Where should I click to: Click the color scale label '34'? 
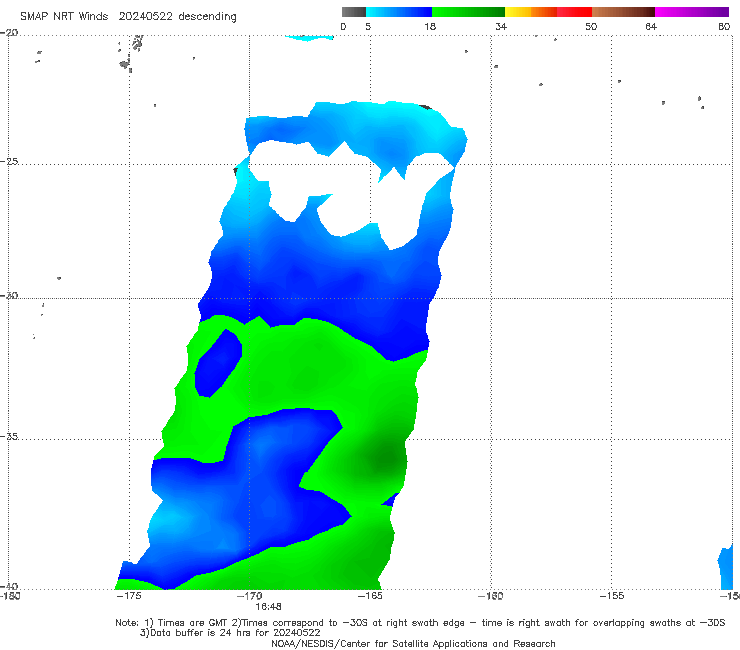click(501, 26)
